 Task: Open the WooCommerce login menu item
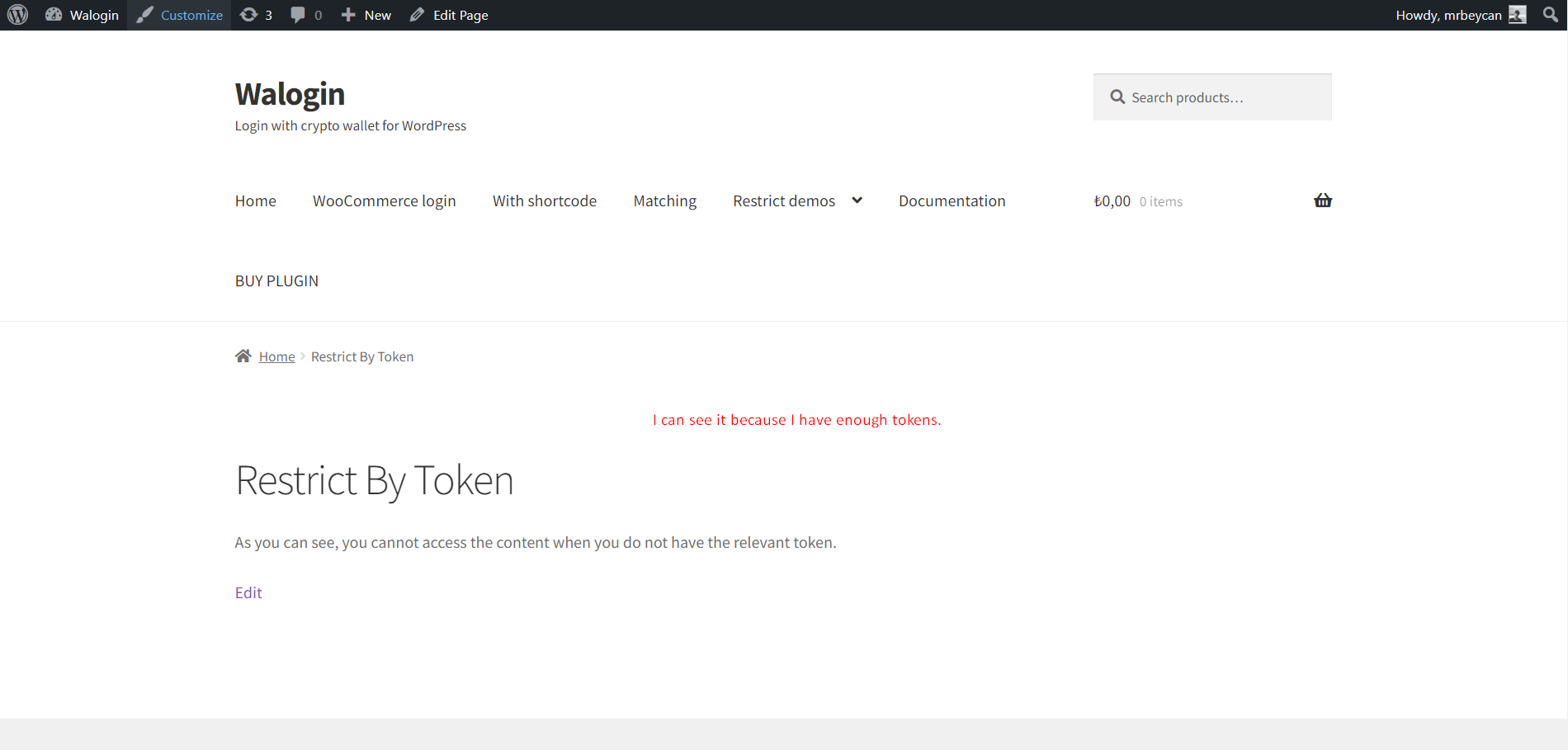(384, 201)
